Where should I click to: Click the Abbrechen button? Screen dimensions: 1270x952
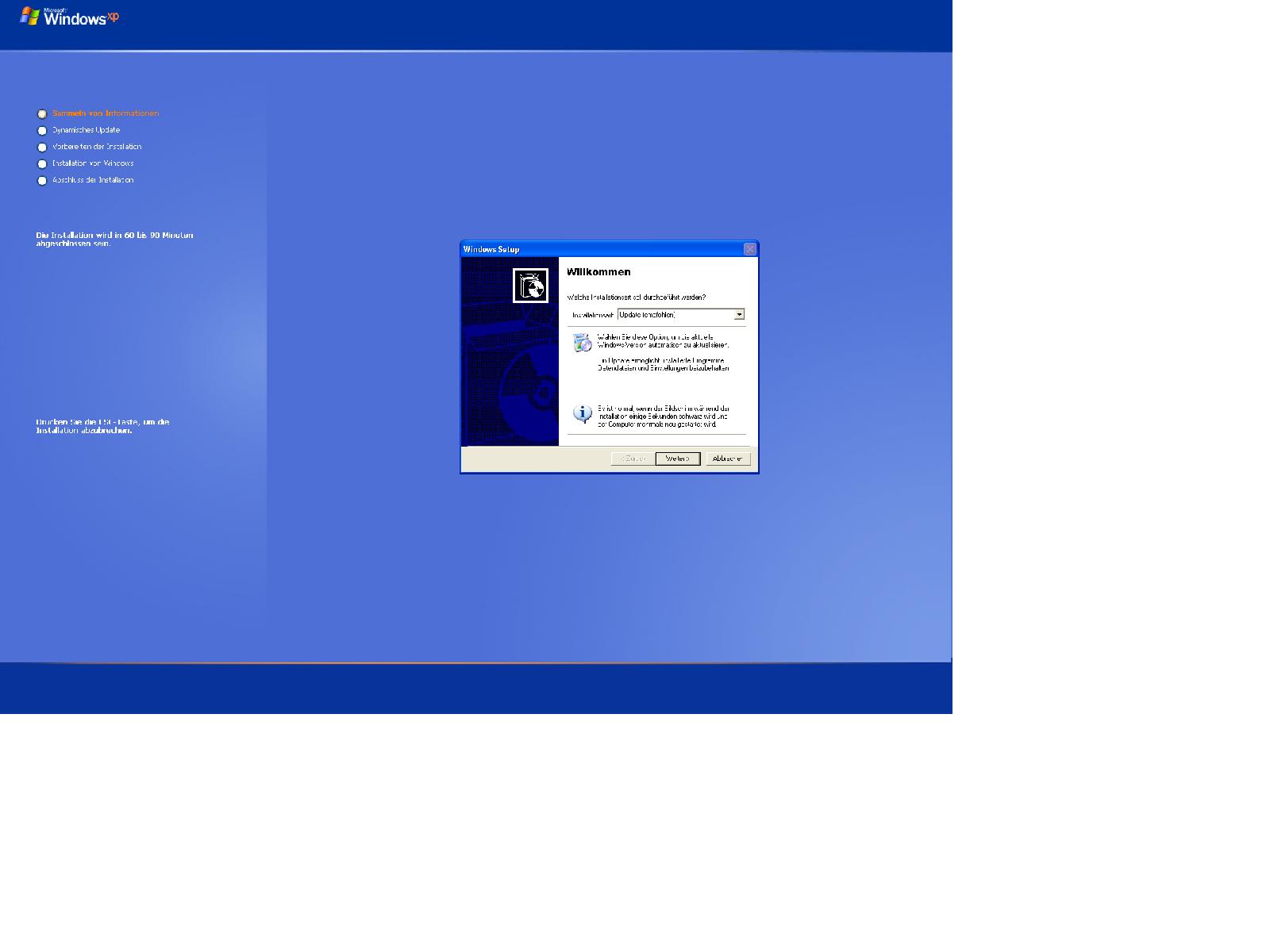tap(728, 459)
